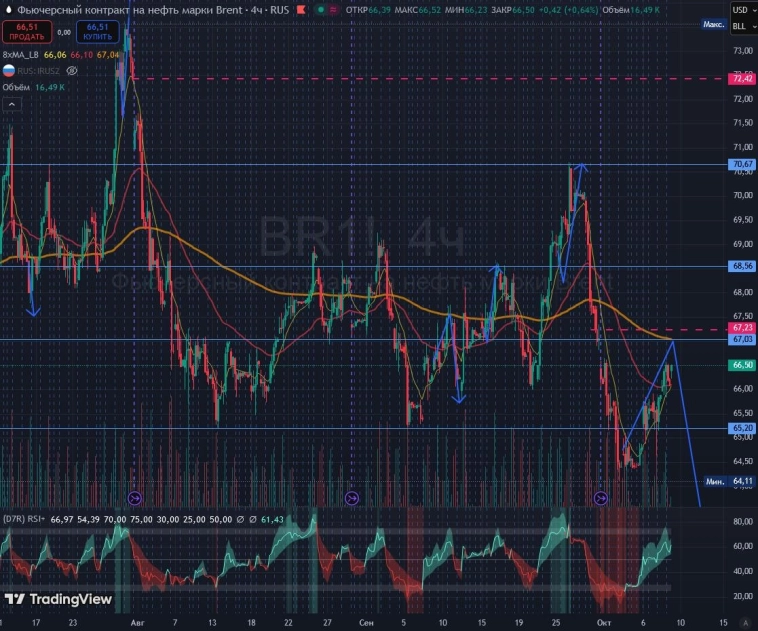Click the oil drop symbol icon in title
Image resolution: width=758 pixels, height=631 pixels.
point(8,9)
